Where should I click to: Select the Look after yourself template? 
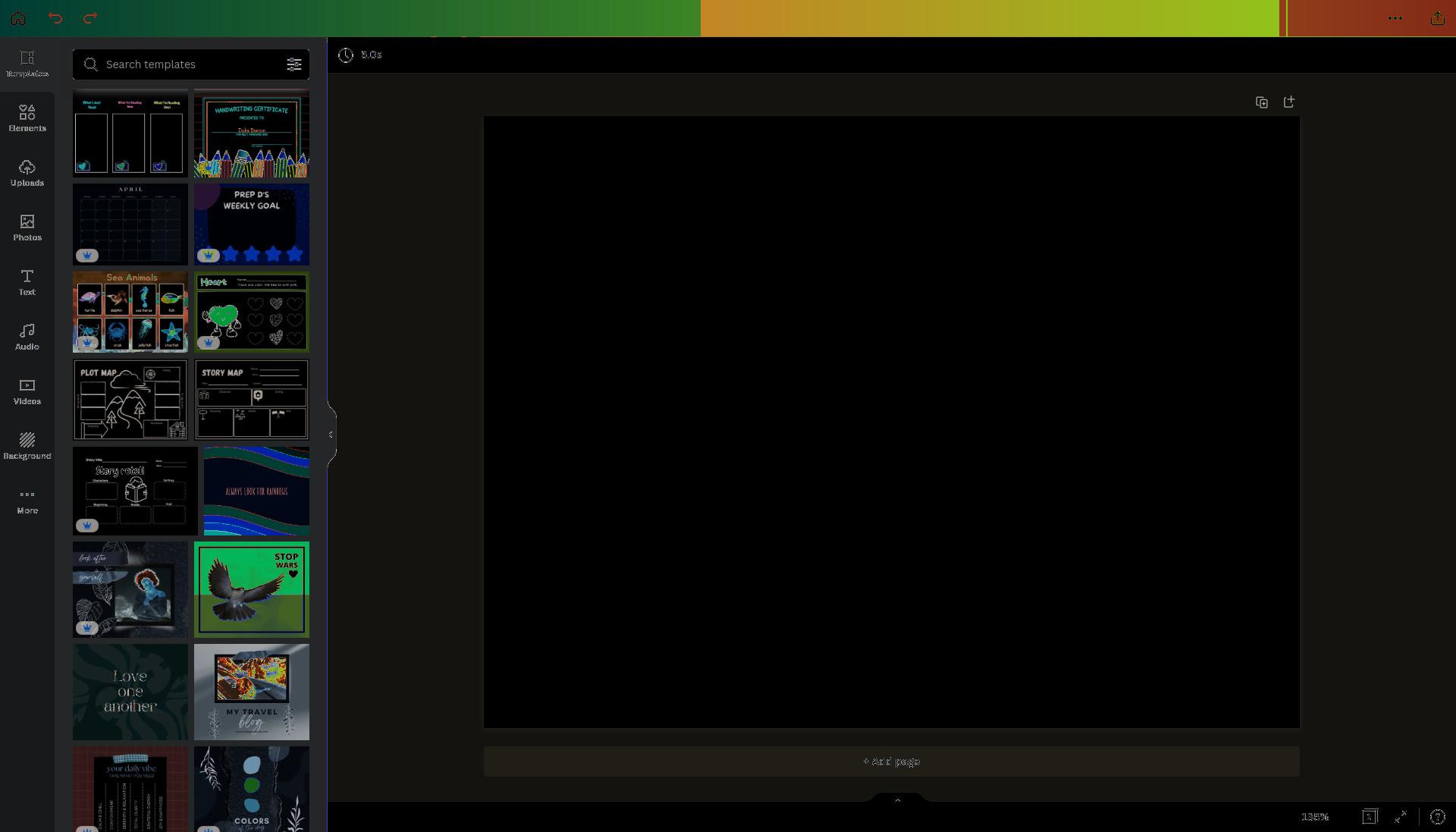tap(130, 589)
